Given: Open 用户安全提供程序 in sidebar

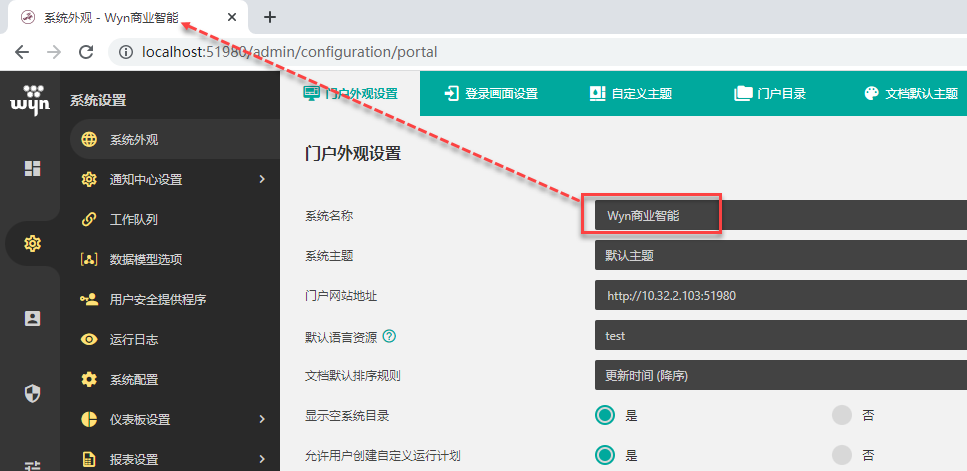Looking at the screenshot, I should coord(175,300).
